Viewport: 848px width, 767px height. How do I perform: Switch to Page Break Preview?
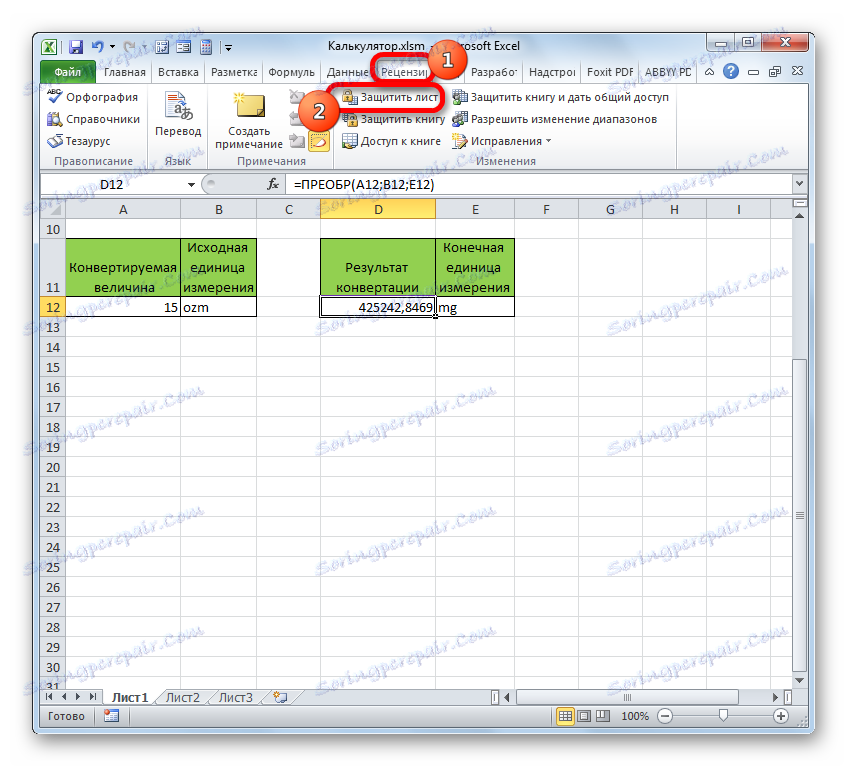[x=602, y=716]
